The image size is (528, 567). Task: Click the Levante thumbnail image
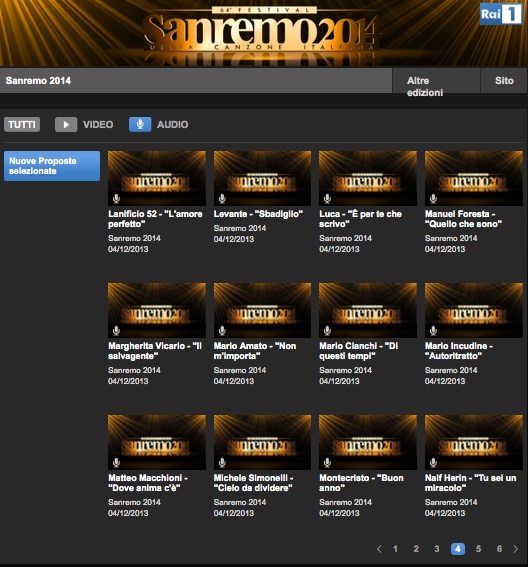point(262,178)
